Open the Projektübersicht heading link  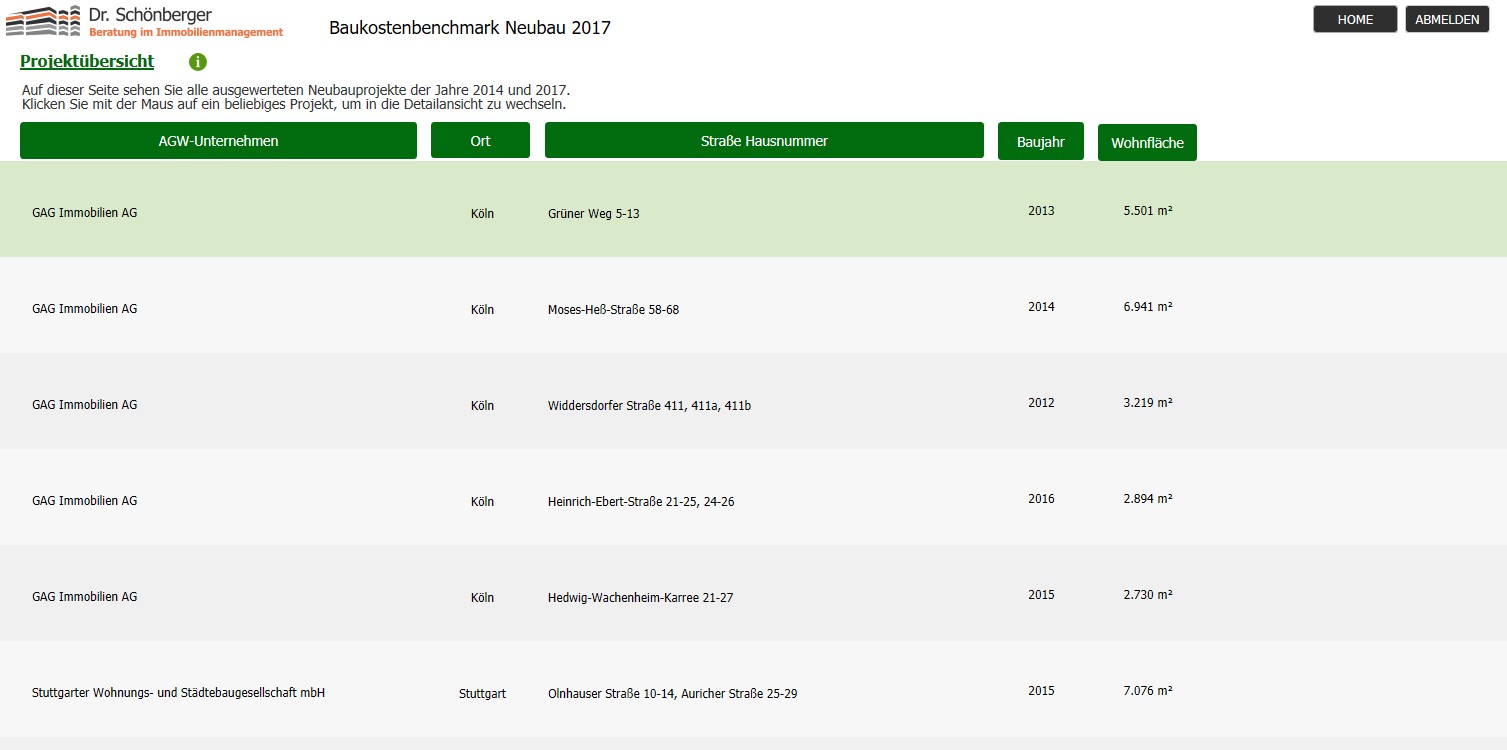[87, 62]
